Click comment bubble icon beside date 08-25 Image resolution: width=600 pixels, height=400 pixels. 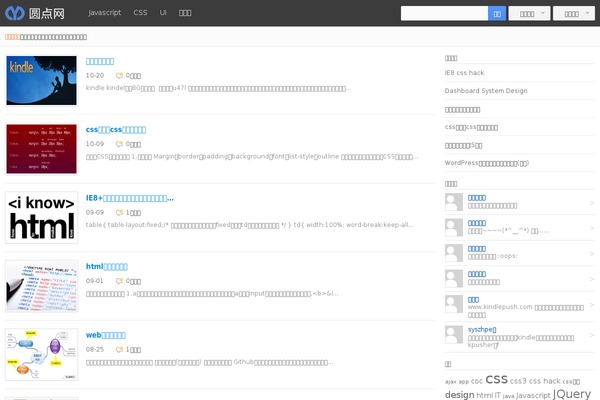(x=119, y=349)
